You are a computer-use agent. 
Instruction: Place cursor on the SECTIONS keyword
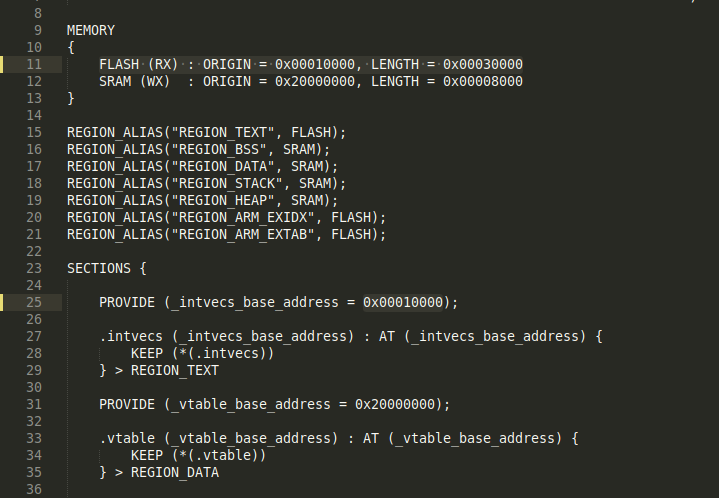[x=99, y=268]
